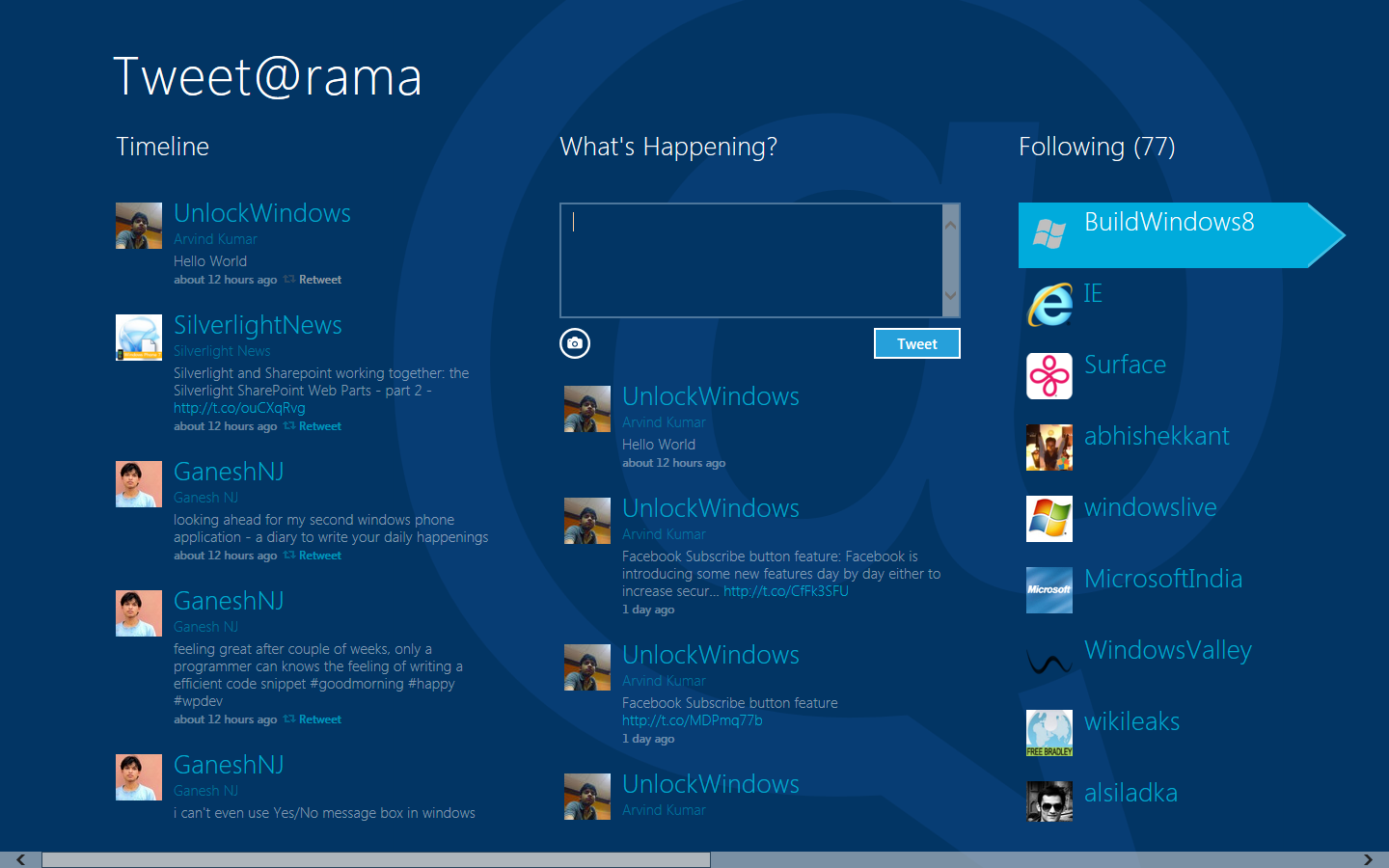Open the BuildWindows8 Windows logo avatar
1389x868 pixels.
(x=1049, y=233)
